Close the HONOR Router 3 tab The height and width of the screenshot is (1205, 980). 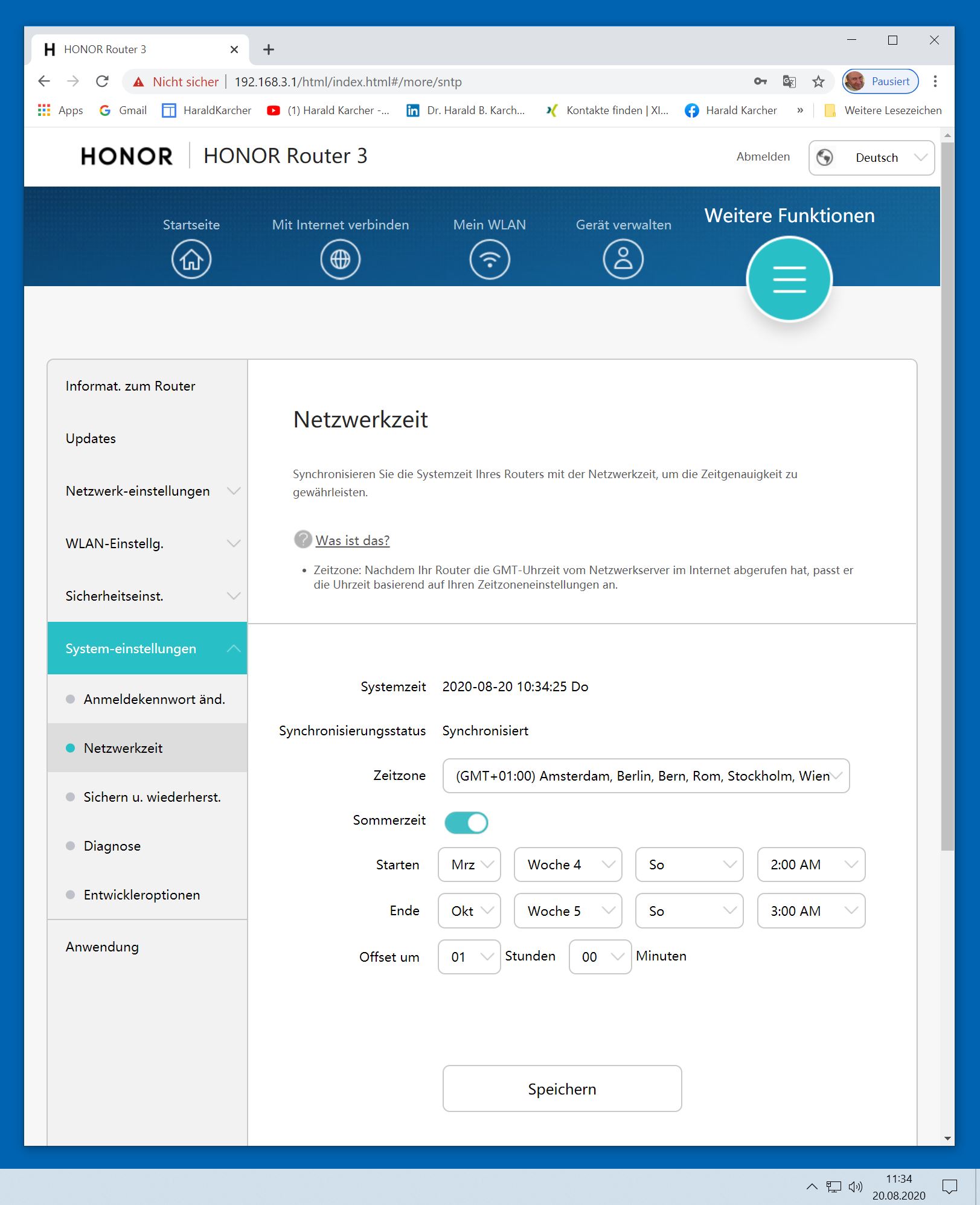[234, 50]
